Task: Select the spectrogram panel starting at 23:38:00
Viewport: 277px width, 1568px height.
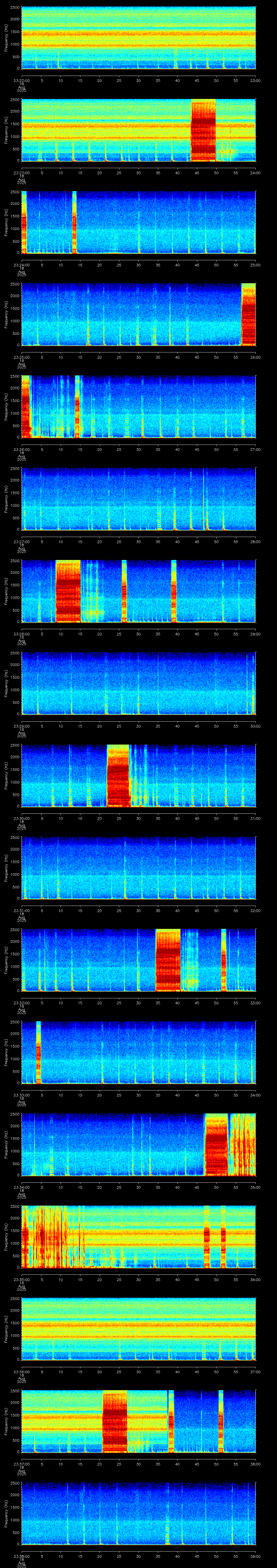Action: pos(138,1514)
